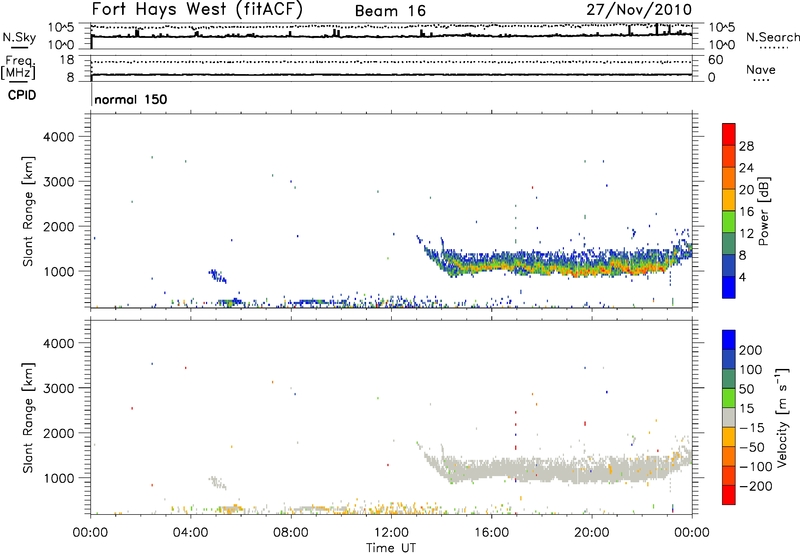Image resolution: width=800 pixels, height=554 pixels.
Task: Click the 'Time UT' axis label
Action: click(x=391, y=548)
